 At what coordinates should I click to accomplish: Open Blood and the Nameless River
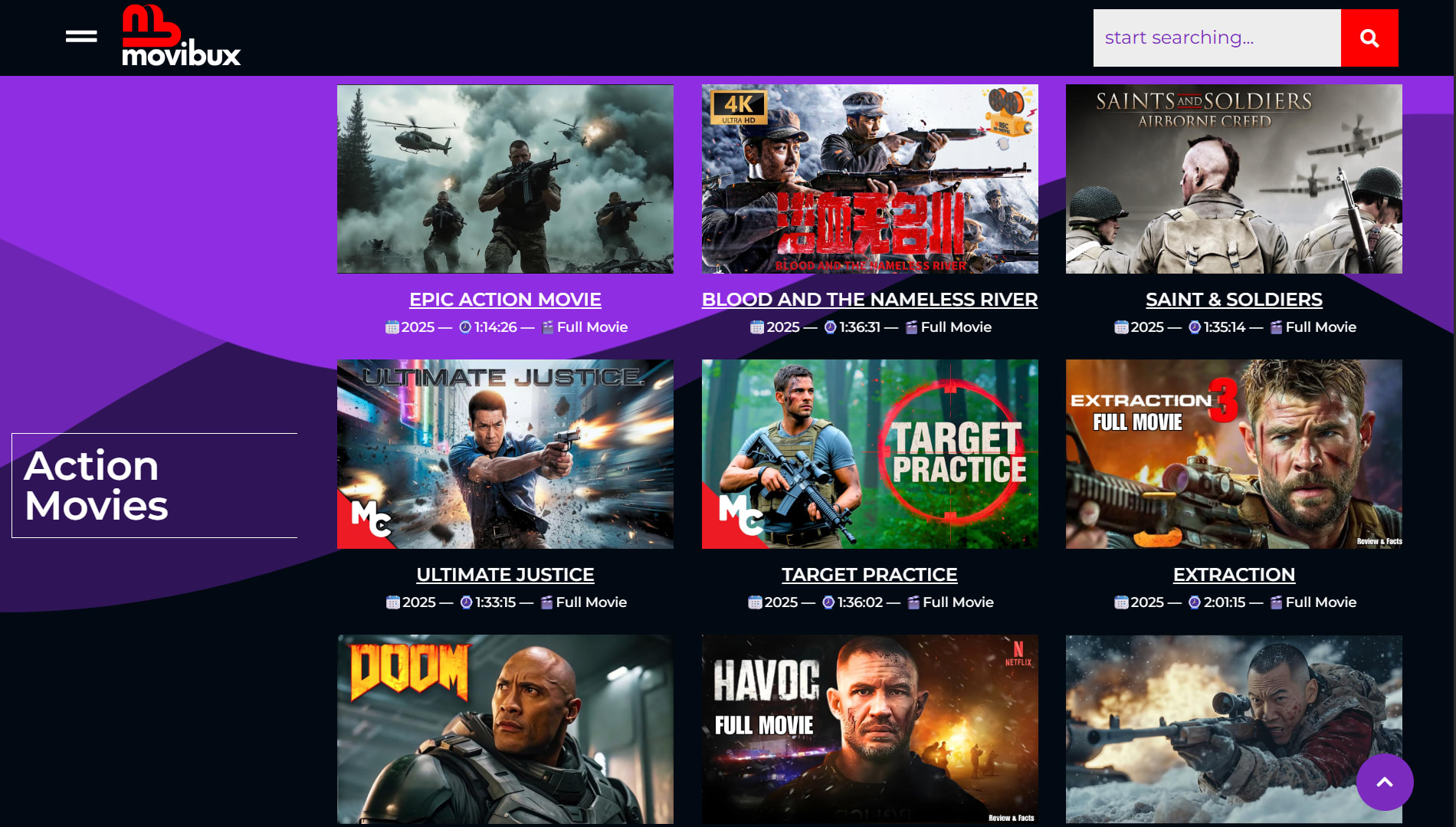tap(870, 300)
